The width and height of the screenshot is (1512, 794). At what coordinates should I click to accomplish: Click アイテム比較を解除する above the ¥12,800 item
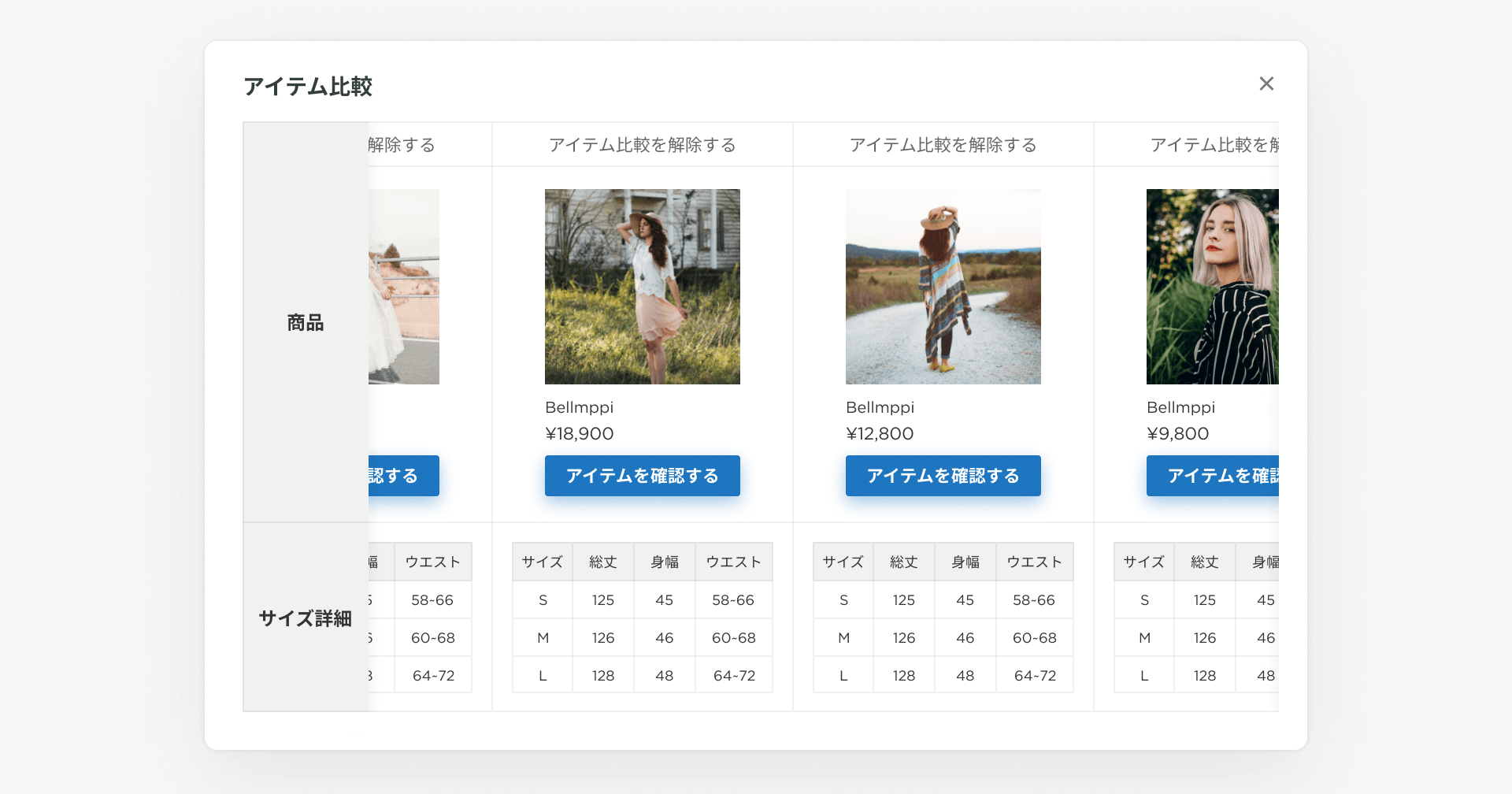(x=943, y=145)
